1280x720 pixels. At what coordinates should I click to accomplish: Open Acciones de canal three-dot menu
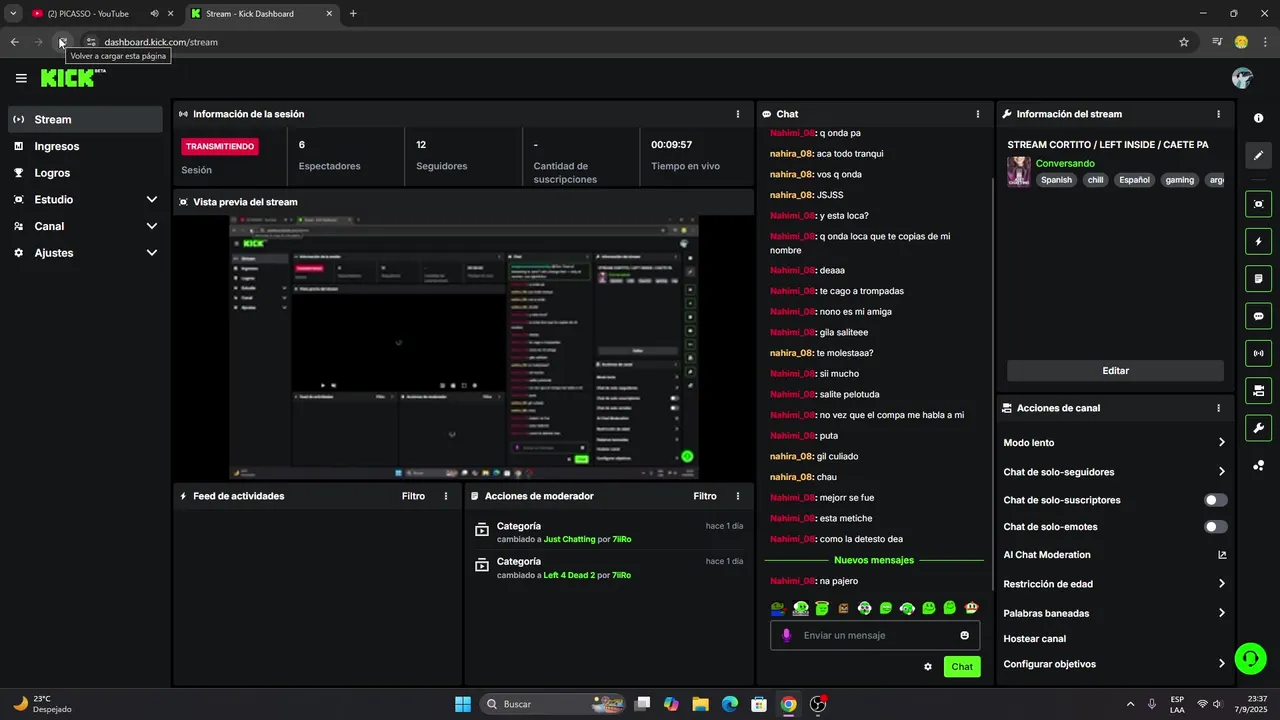(x=1218, y=408)
